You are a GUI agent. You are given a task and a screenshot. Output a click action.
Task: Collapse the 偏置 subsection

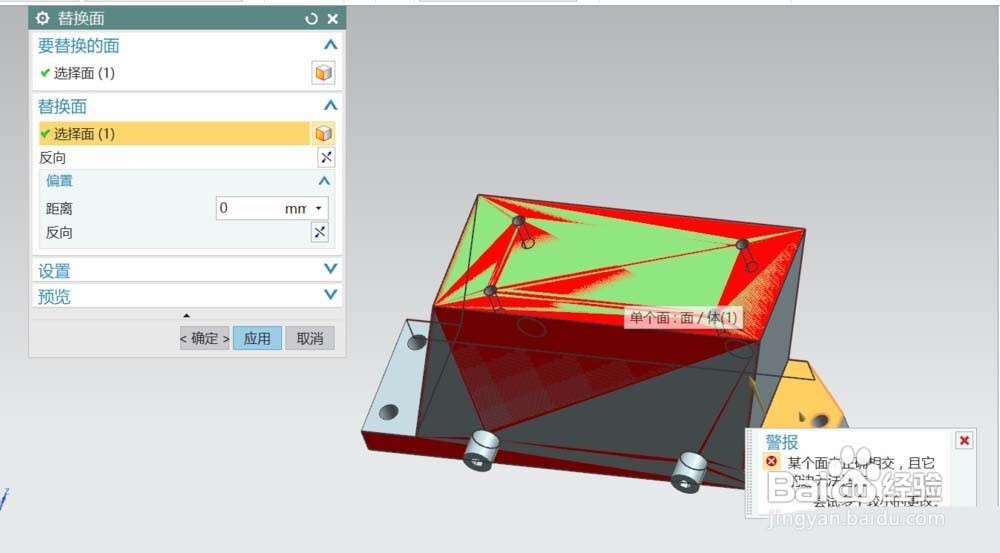tap(324, 181)
